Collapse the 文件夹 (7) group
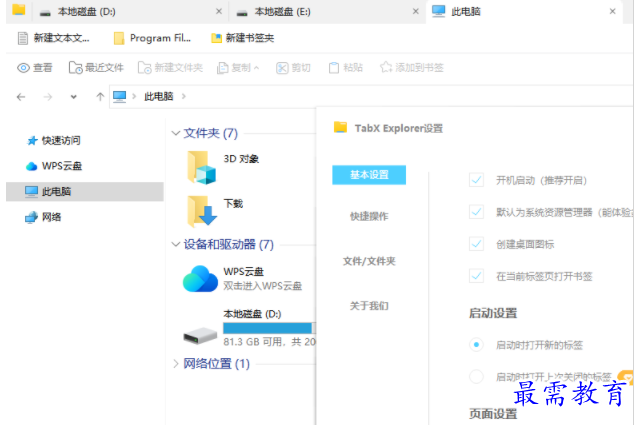 (x=175, y=133)
